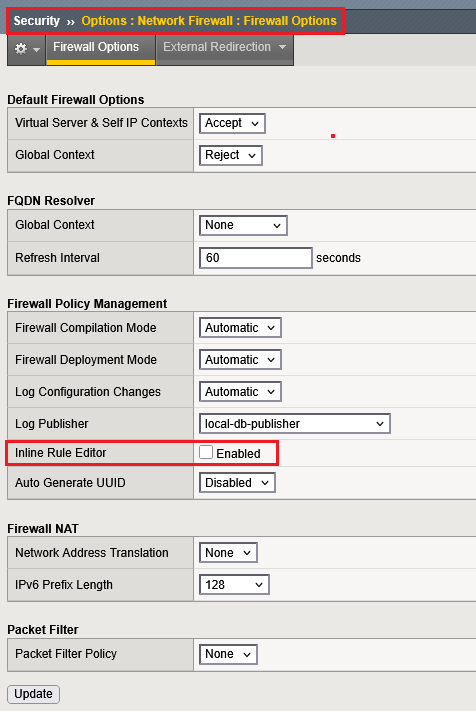Click the Log Publisher label
The image size is (476, 711).
click(x=52, y=424)
